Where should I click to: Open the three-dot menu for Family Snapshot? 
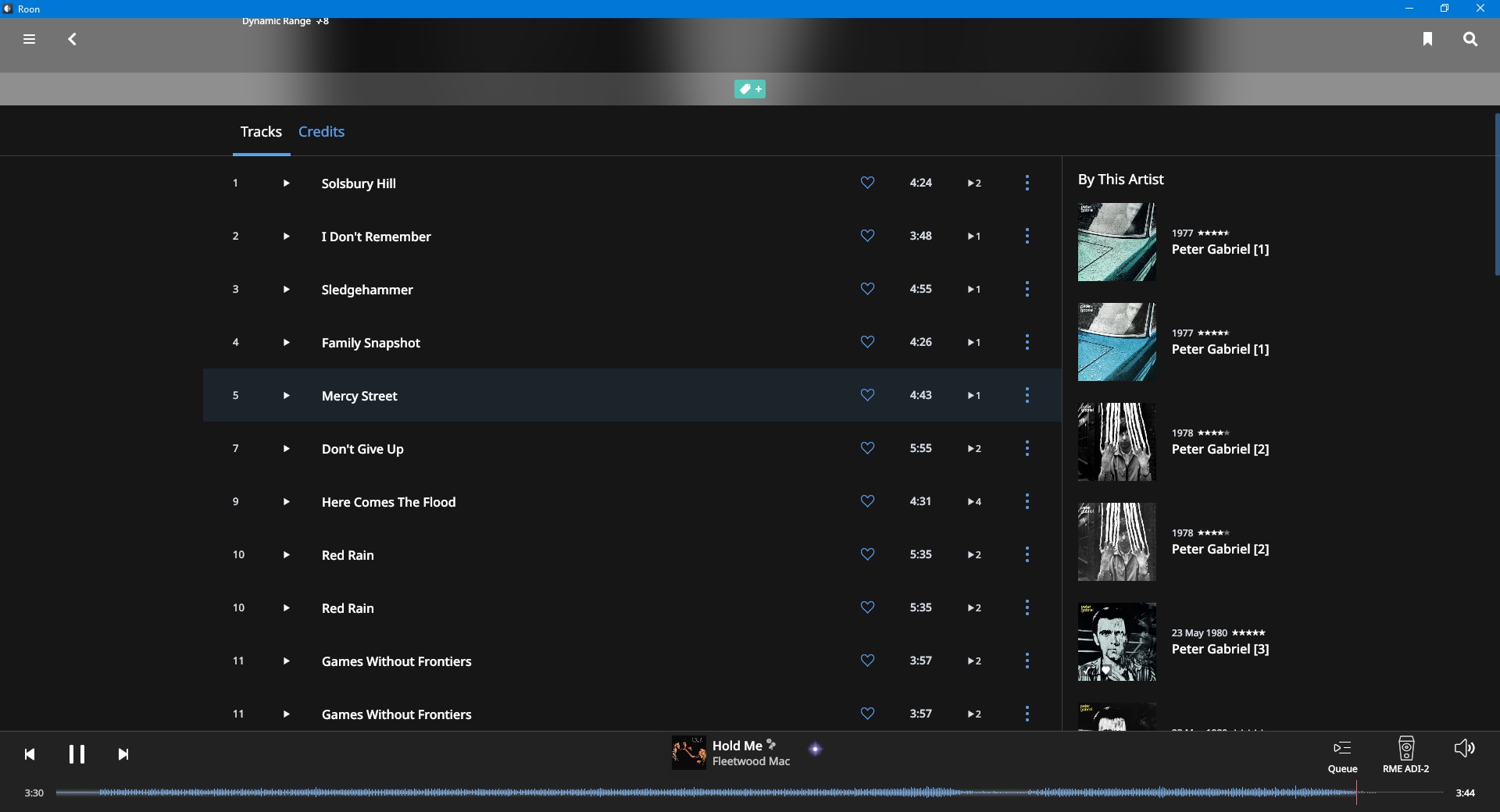click(1027, 342)
